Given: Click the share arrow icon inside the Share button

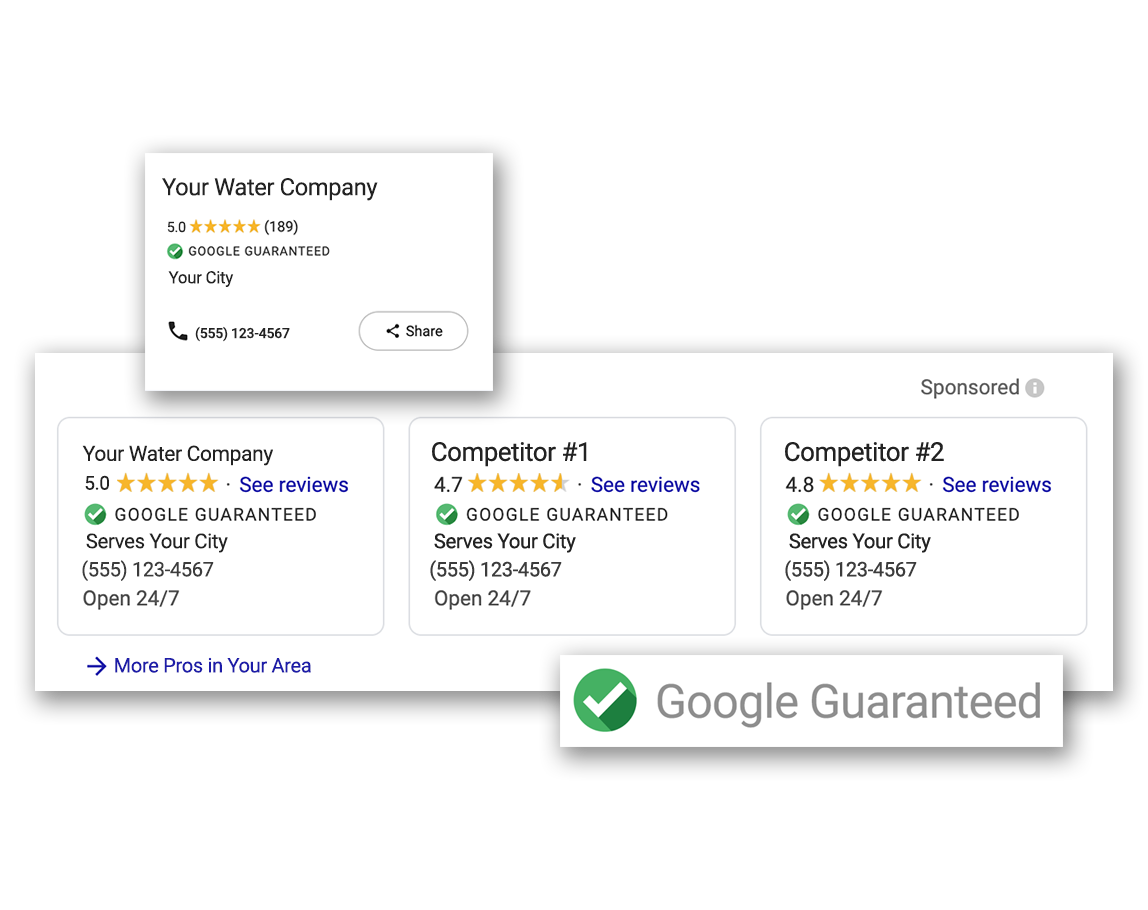Looking at the screenshot, I should tap(392, 331).
